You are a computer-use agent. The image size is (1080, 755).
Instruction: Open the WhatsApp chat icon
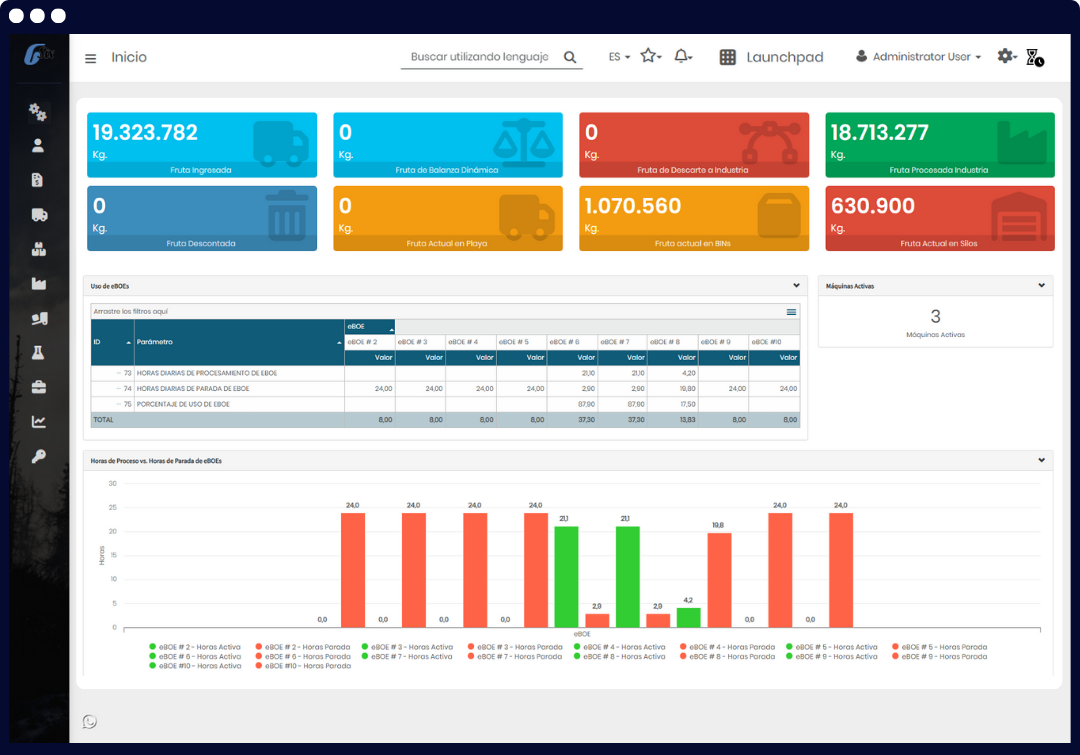(90, 721)
